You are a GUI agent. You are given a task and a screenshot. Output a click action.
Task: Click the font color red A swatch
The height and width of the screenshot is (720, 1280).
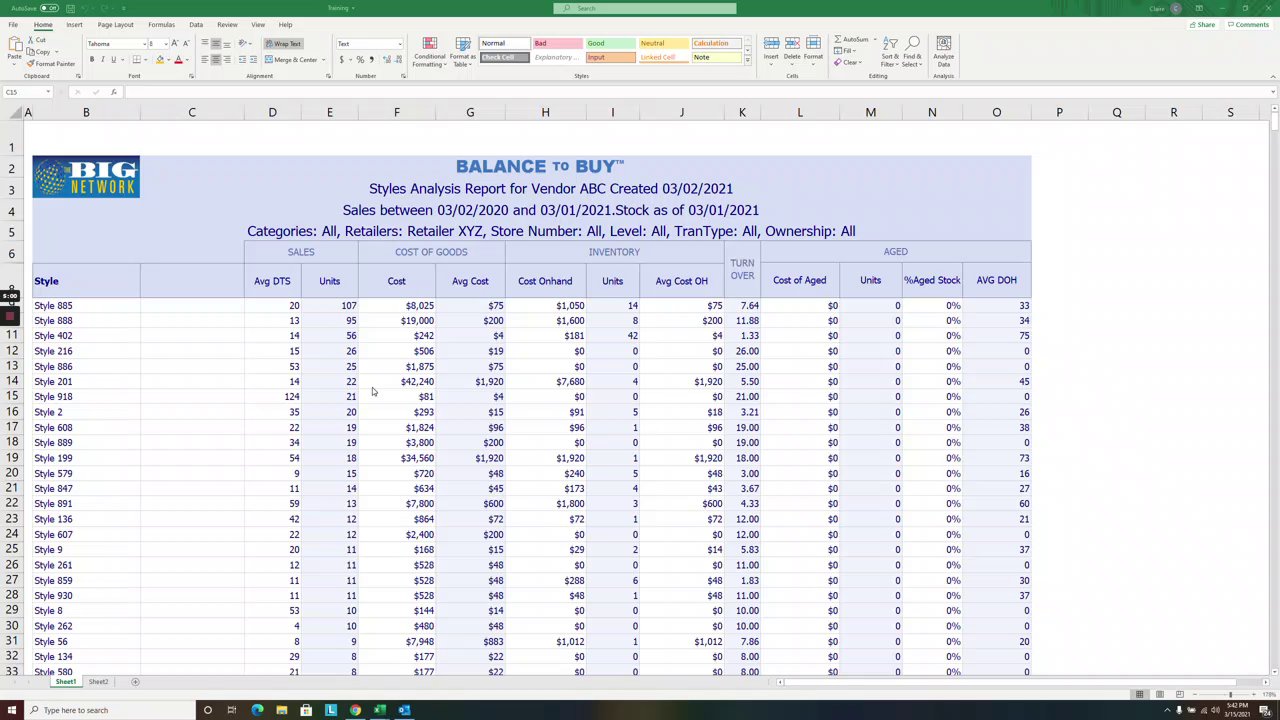pyautogui.click(x=178, y=60)
